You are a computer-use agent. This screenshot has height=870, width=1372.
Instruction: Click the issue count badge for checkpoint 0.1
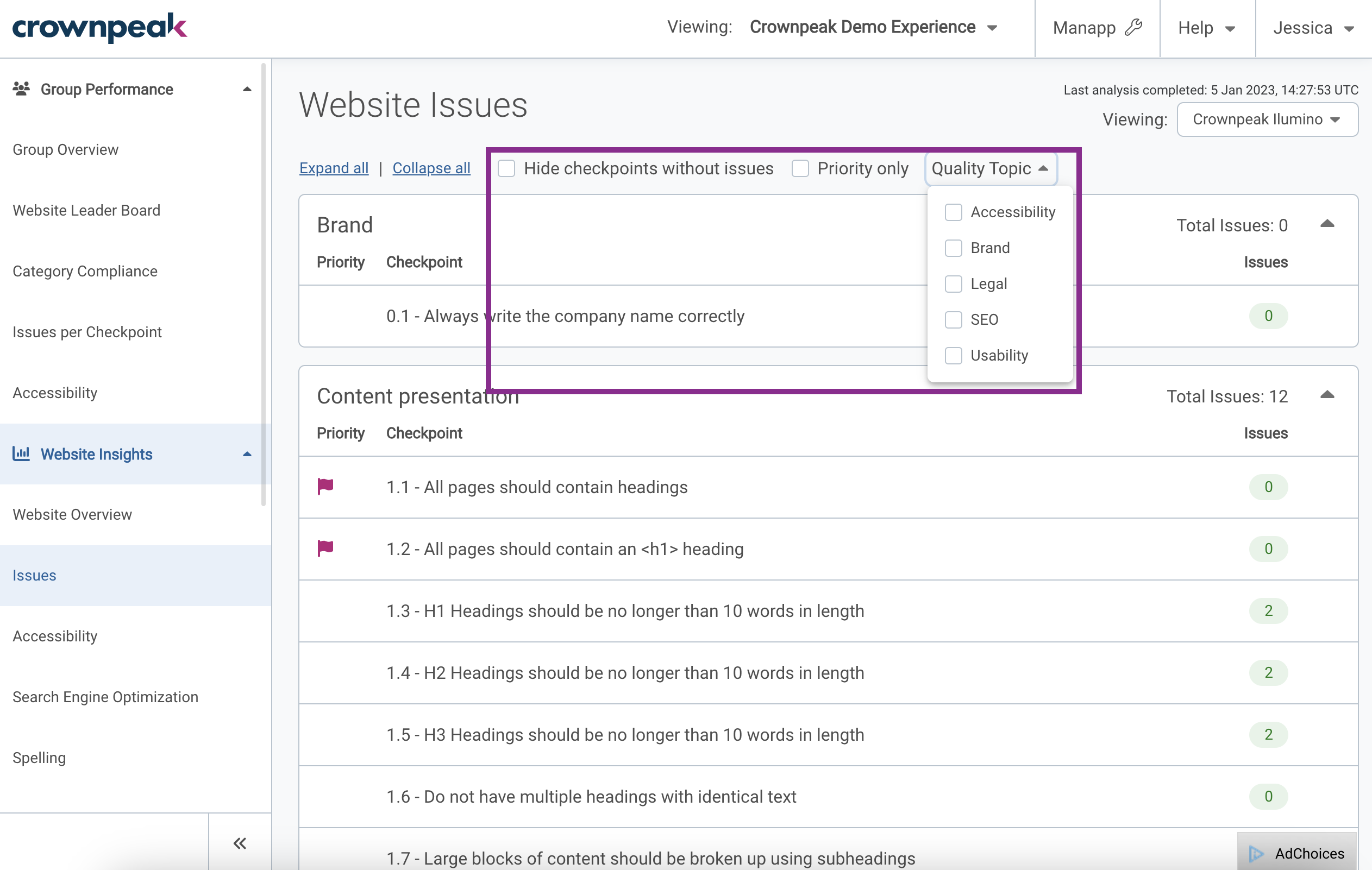point(1268,316)
